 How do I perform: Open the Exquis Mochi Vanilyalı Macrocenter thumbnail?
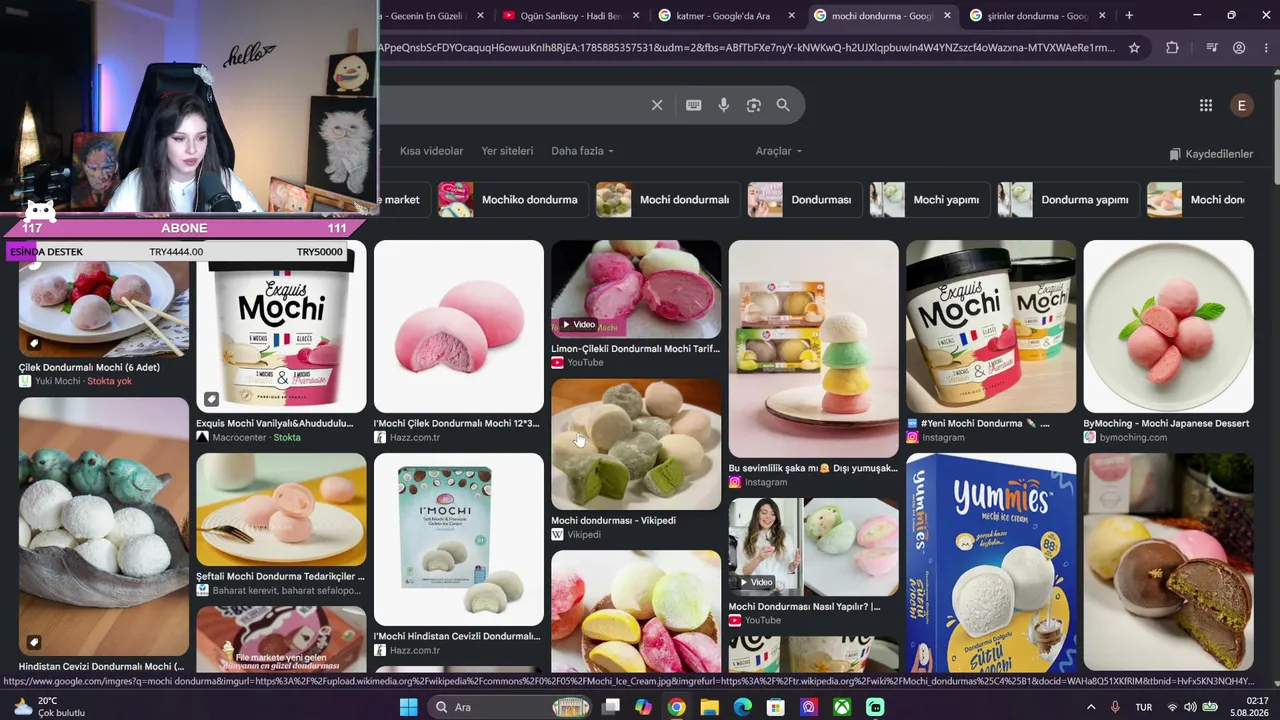281,326
